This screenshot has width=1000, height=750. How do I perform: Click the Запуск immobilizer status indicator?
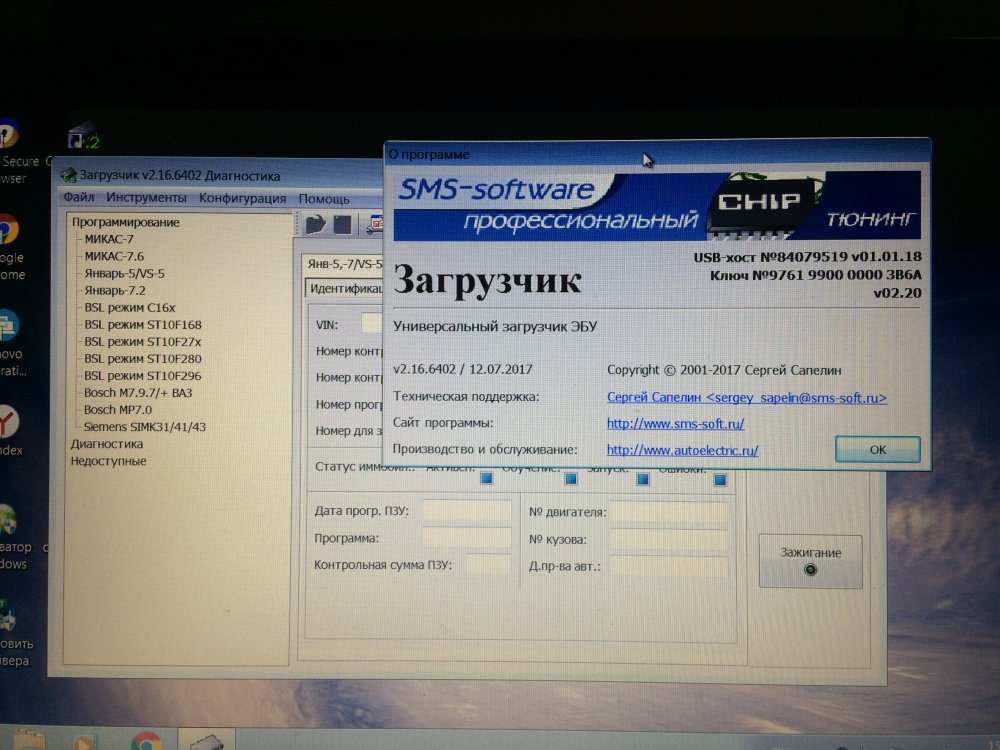coord(643,479)
